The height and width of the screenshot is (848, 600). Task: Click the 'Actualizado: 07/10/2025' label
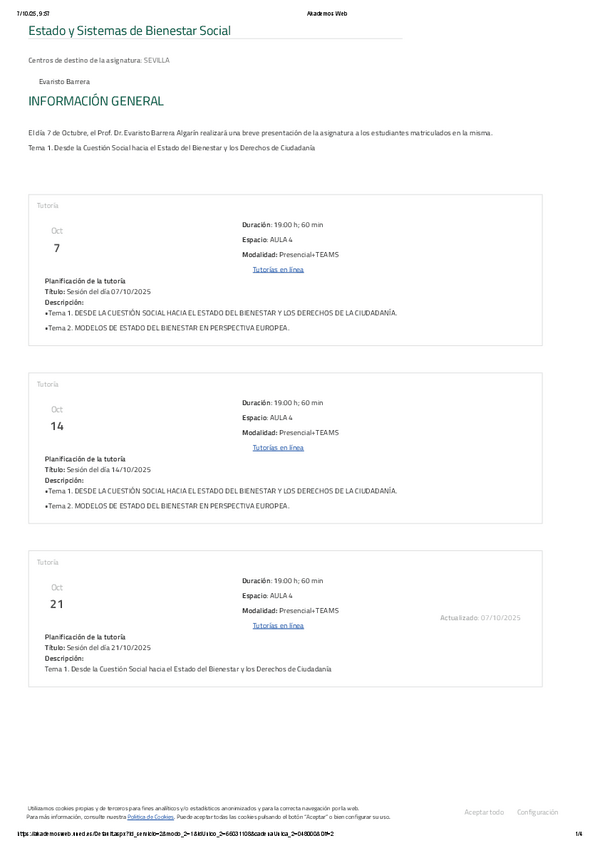point(480,618)
